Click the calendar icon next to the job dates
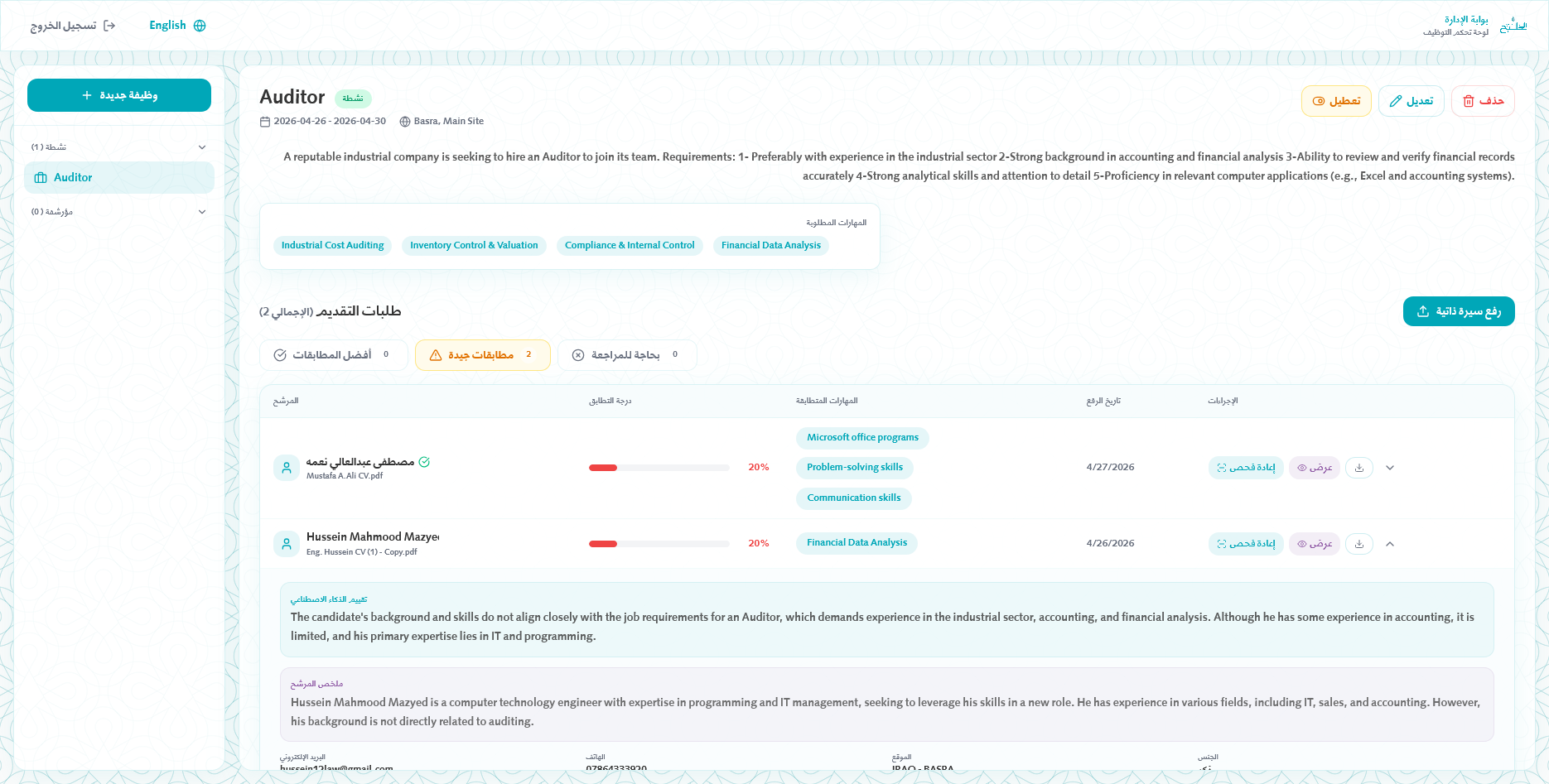 pyautogui.click(x=263, y=121)
